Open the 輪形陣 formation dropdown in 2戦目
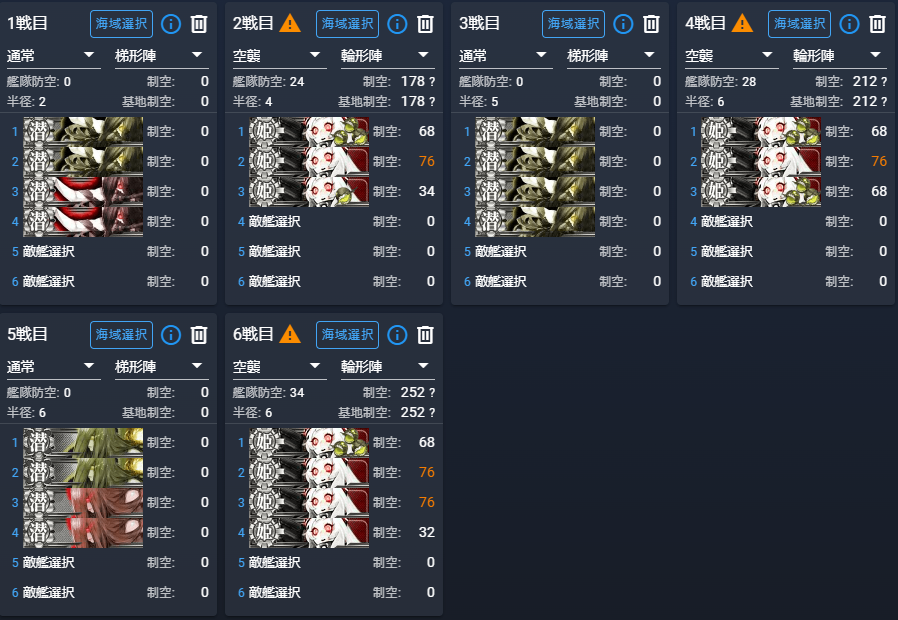 388,56
